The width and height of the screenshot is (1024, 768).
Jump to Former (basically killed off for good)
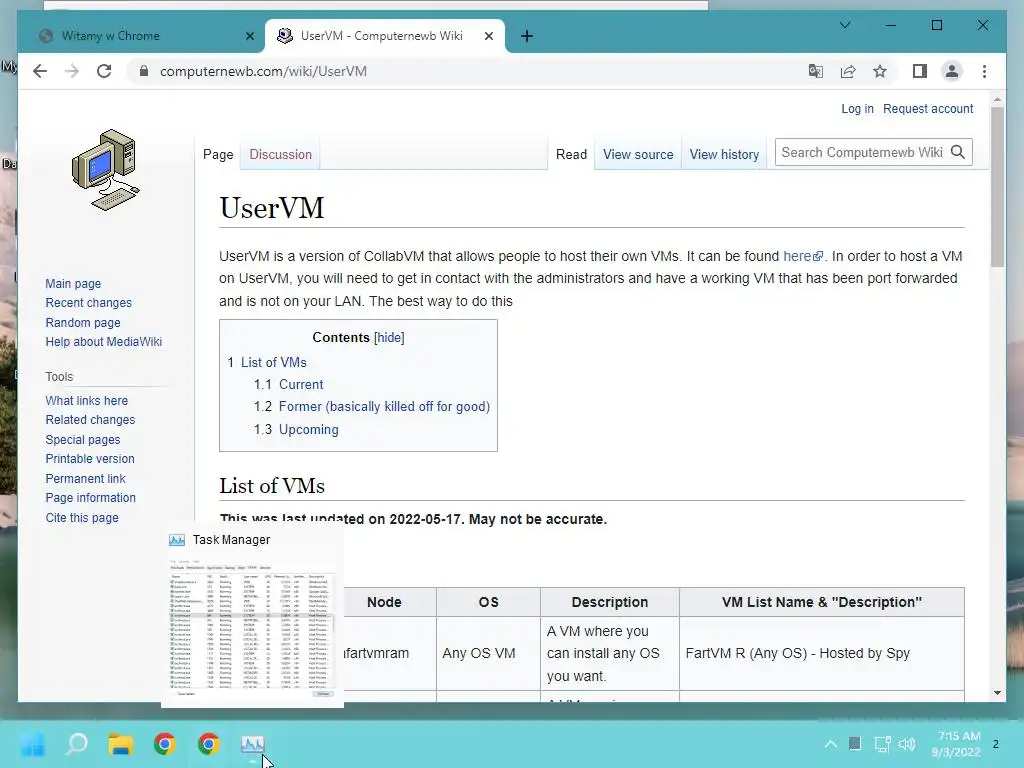coord(384,407)
